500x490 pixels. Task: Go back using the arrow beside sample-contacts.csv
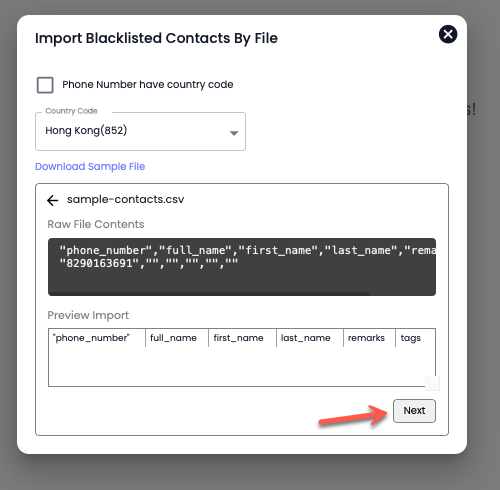tap(53, 200)
